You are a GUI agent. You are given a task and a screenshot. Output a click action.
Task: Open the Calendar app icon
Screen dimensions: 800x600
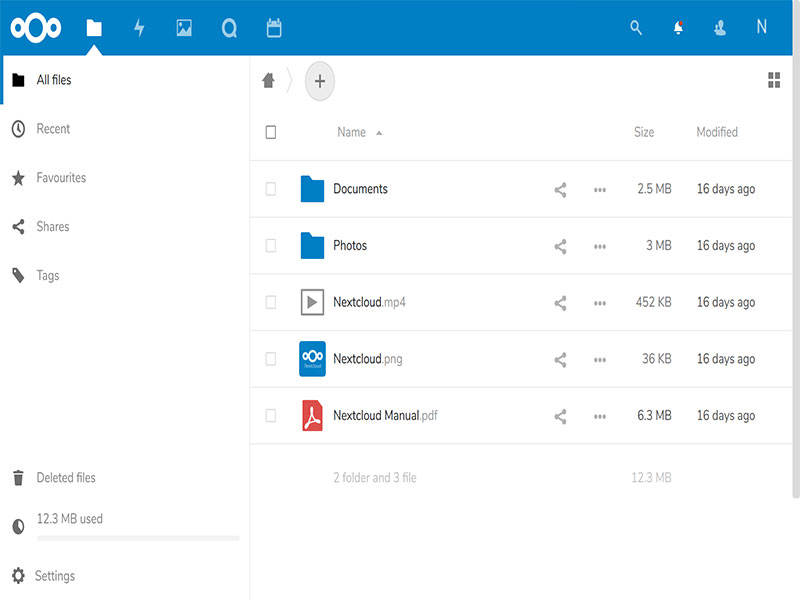tap(274, 28)
